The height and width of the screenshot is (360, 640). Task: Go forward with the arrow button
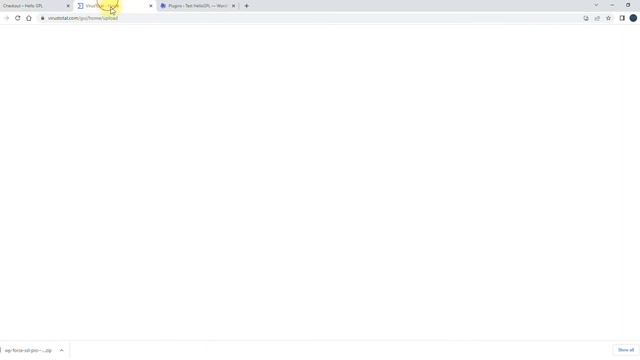[x=7, y=18]
